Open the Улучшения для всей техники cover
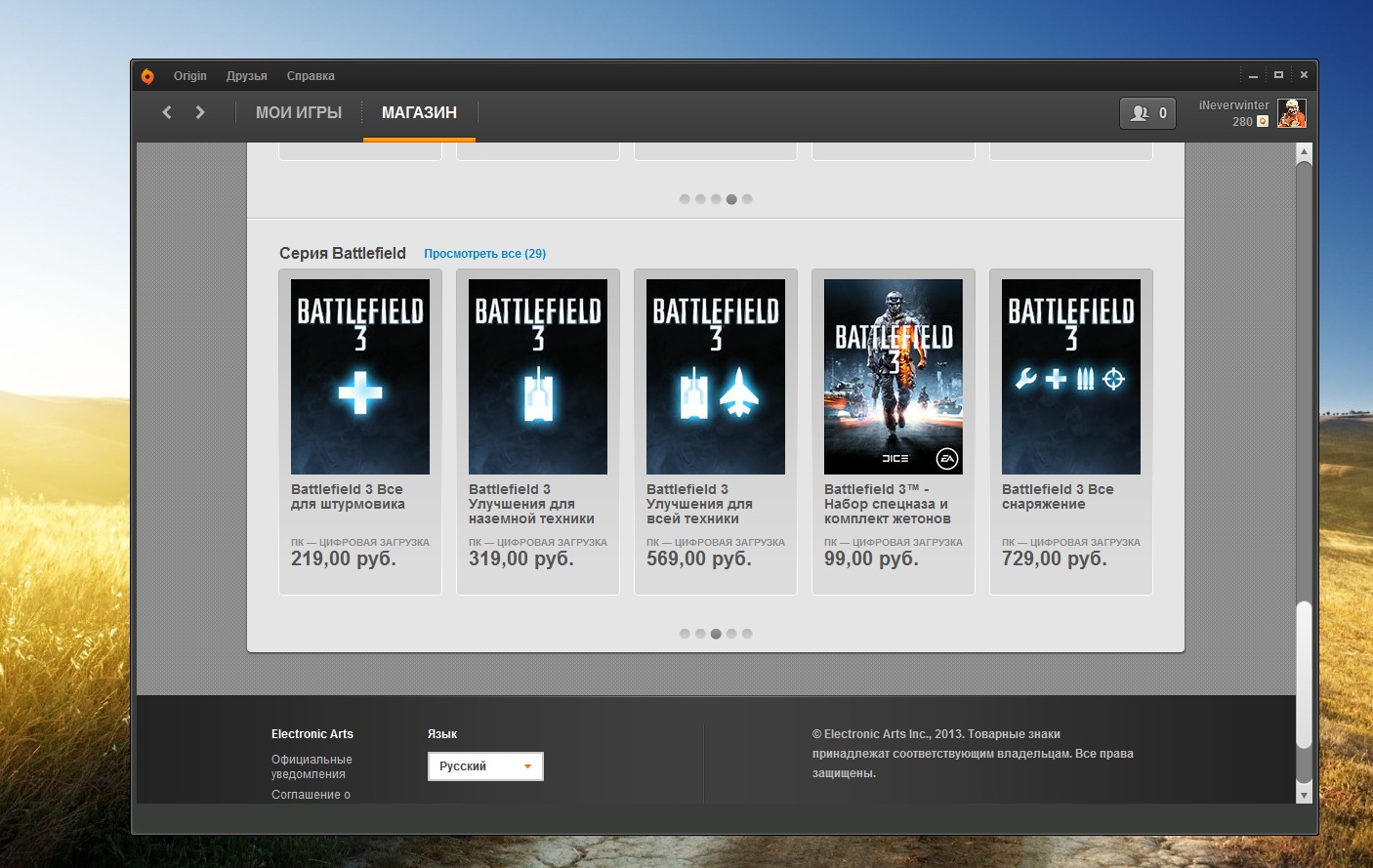 [716, 377]
